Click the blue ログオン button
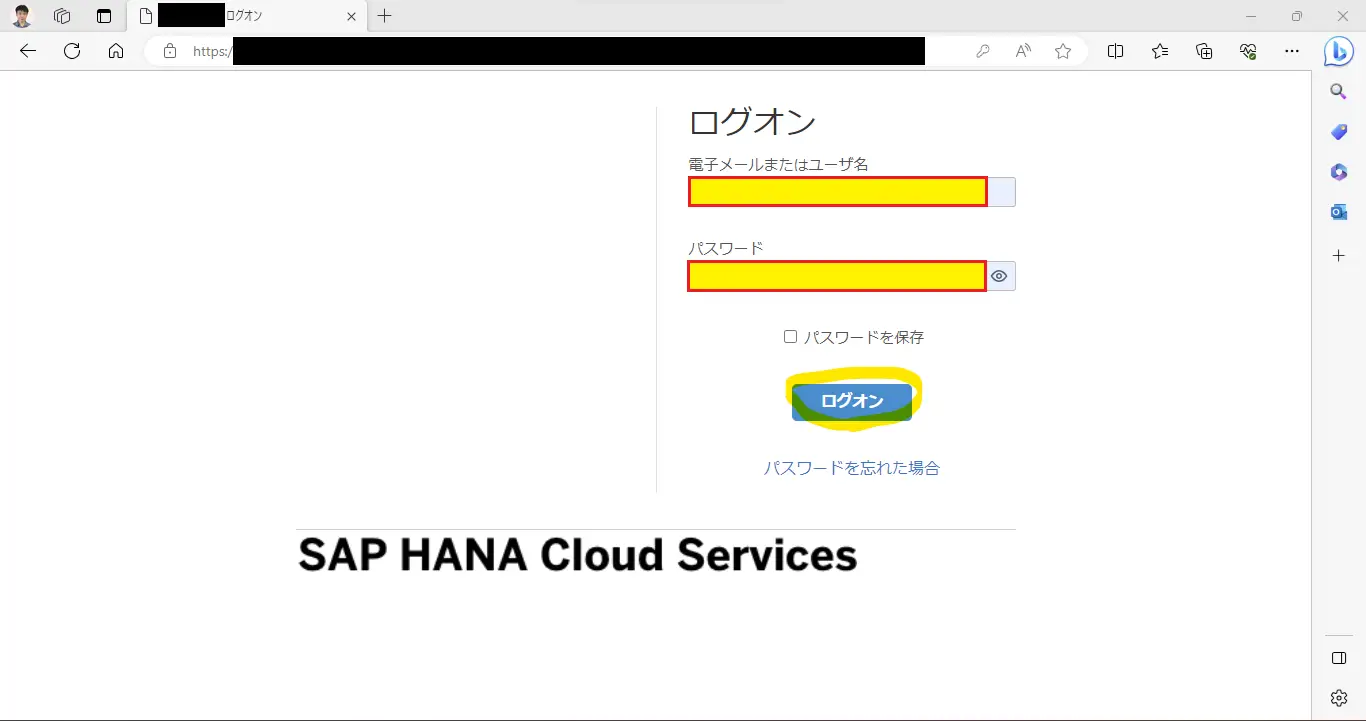This screenshot has width=1366, height=721. coord(852,401)
